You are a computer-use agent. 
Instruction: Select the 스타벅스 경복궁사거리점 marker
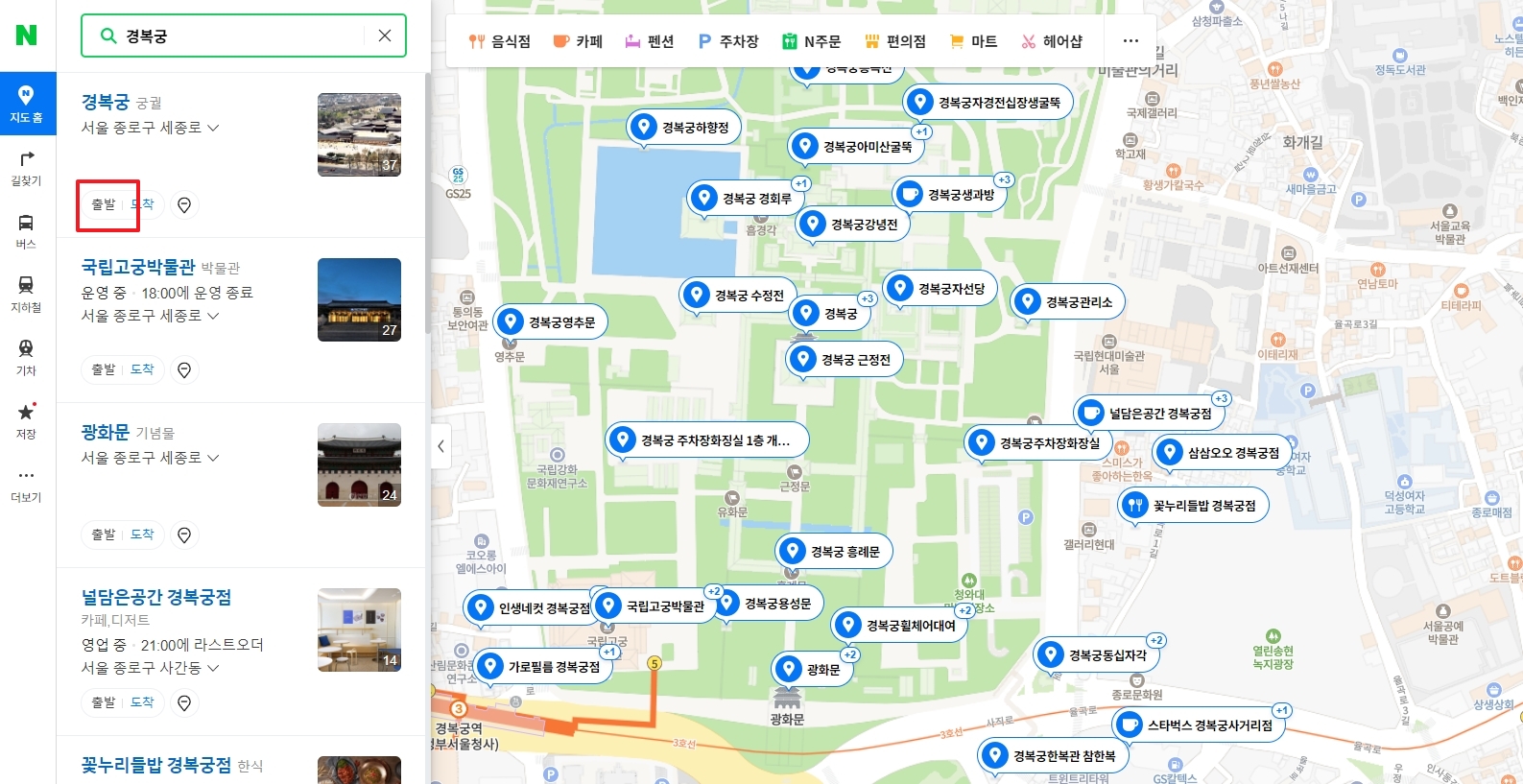tap(1199, 725)
